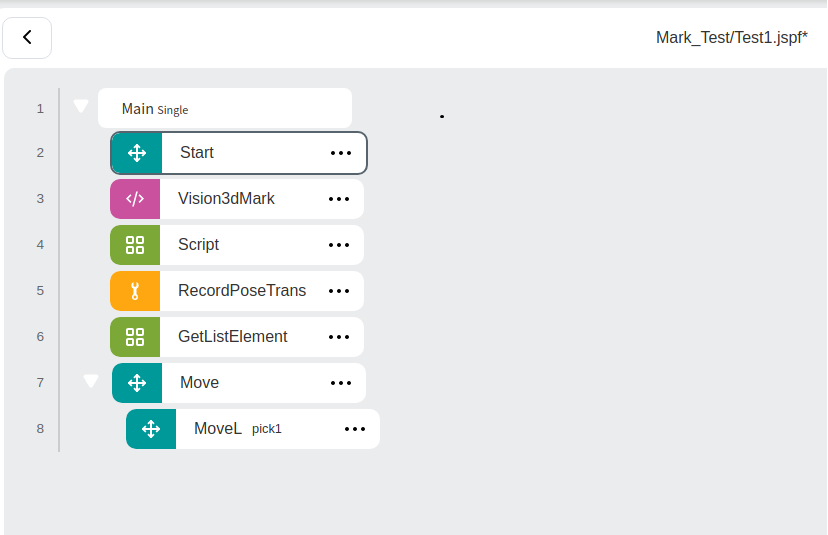
Task: Open the three-dot menu for RecordPoseTrans
Action: (339, 291)
